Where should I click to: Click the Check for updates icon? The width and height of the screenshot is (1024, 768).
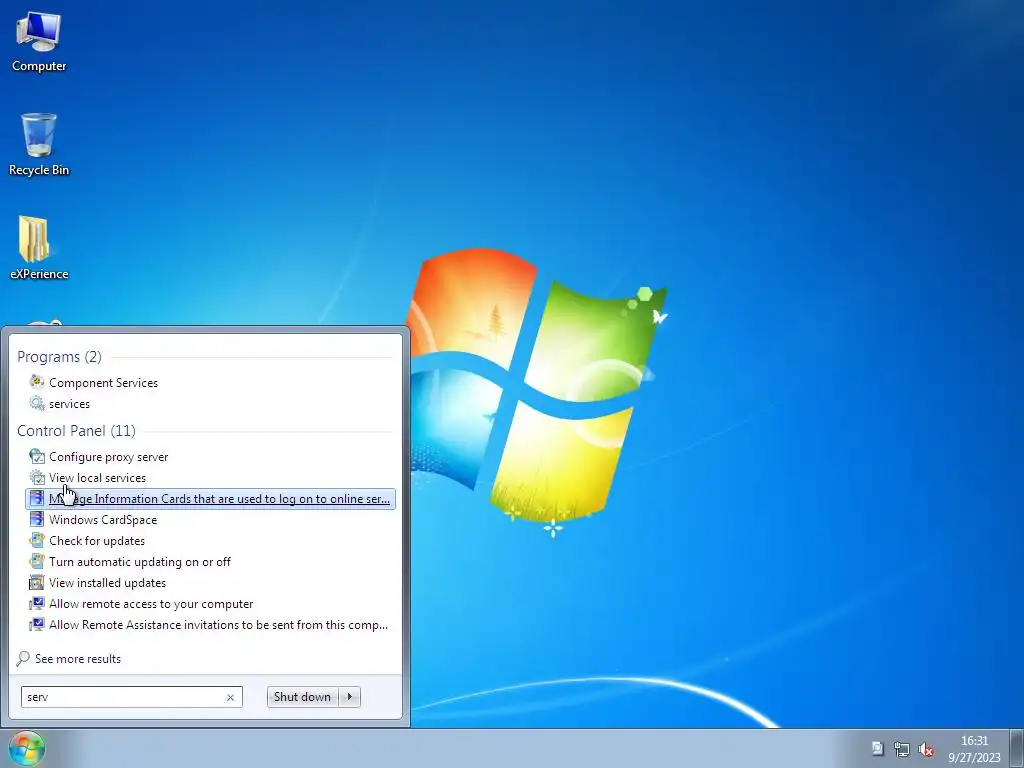tap(37, 540)
